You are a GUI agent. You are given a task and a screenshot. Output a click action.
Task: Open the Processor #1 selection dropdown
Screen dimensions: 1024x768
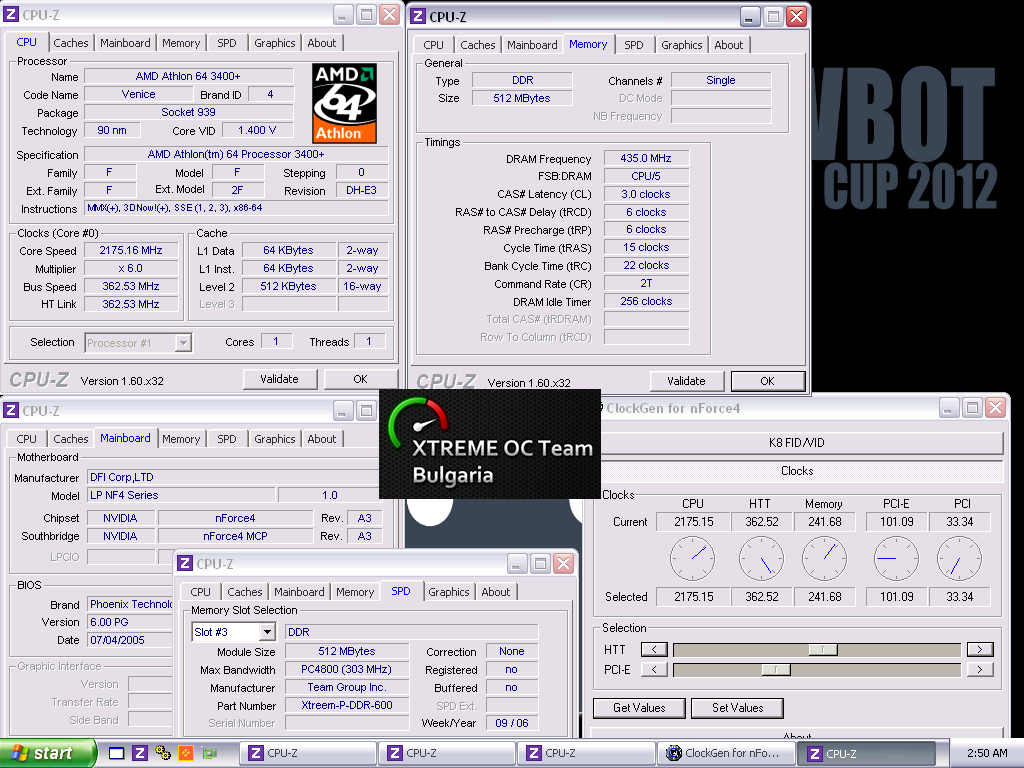click(184, 343)
